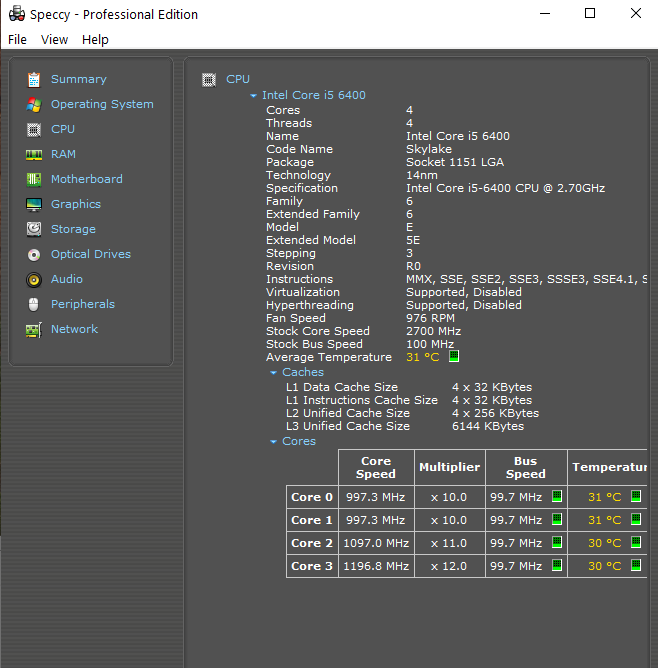
Task: Open the Network section in sidebar
Action: pyautogui.click(x=74, y=329)
